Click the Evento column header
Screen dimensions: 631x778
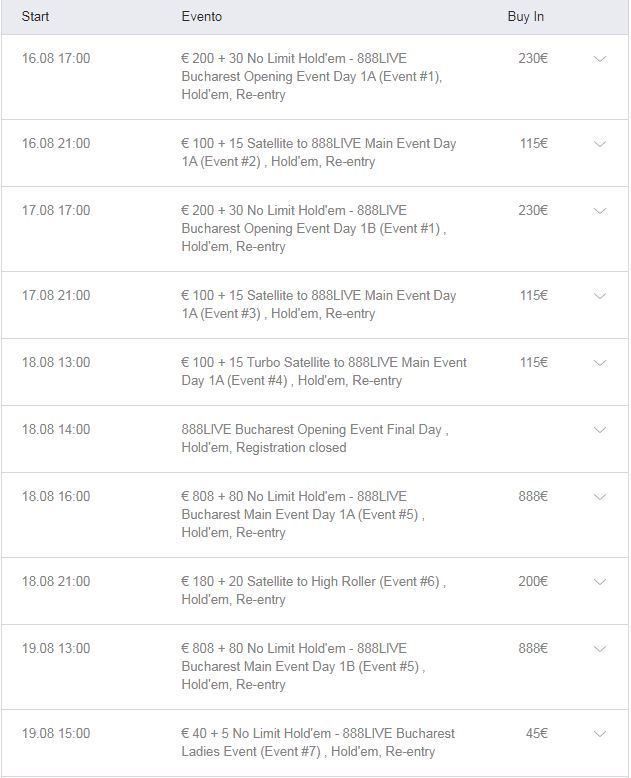(x=201, y=16)
